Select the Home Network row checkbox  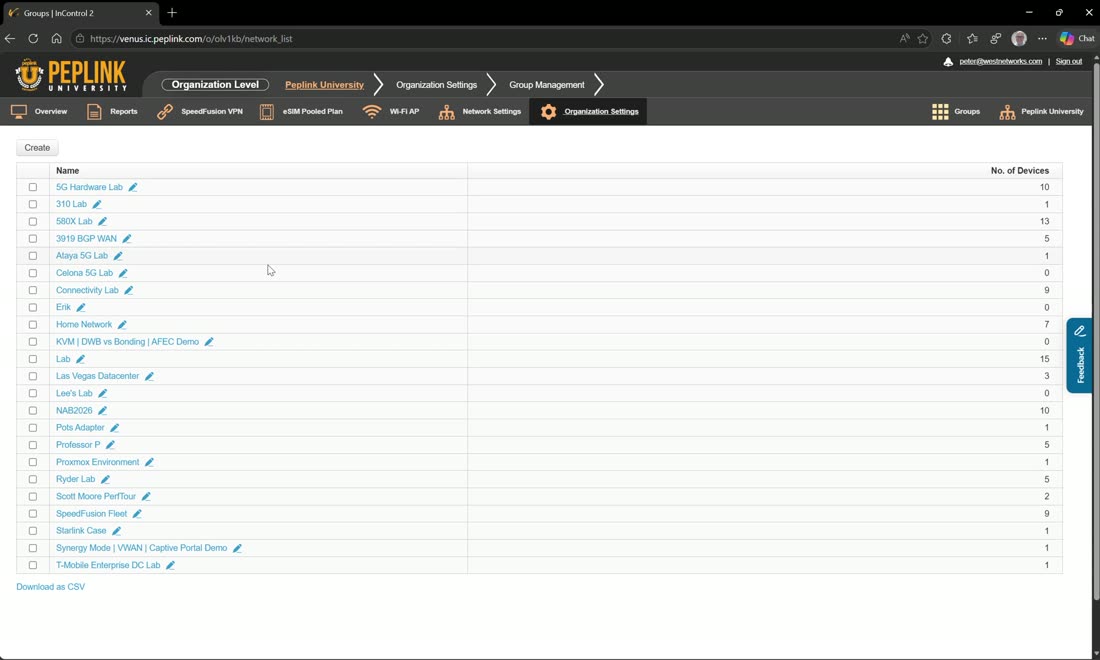(x=33, y=325)
